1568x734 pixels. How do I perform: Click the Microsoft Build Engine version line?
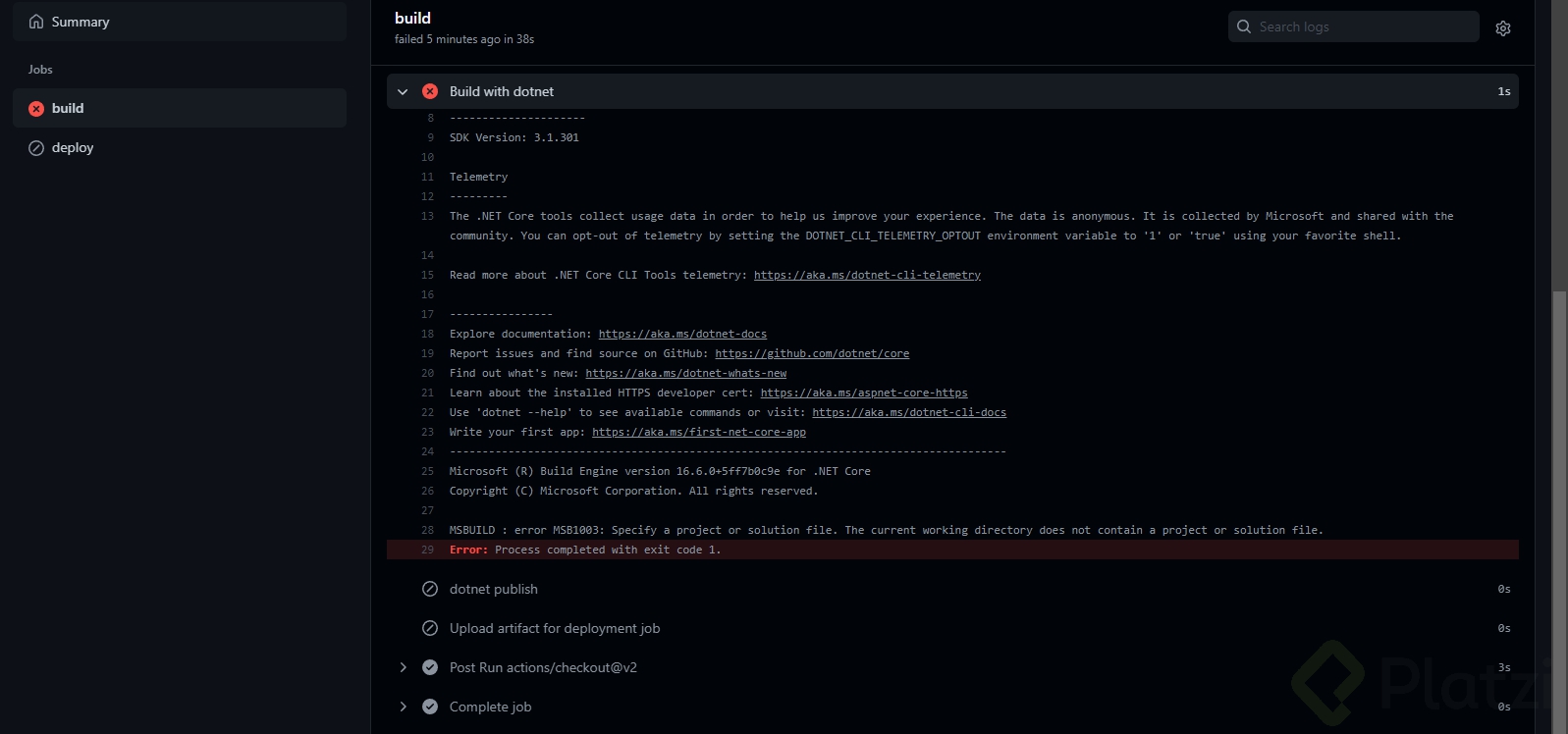coord(660,471)
